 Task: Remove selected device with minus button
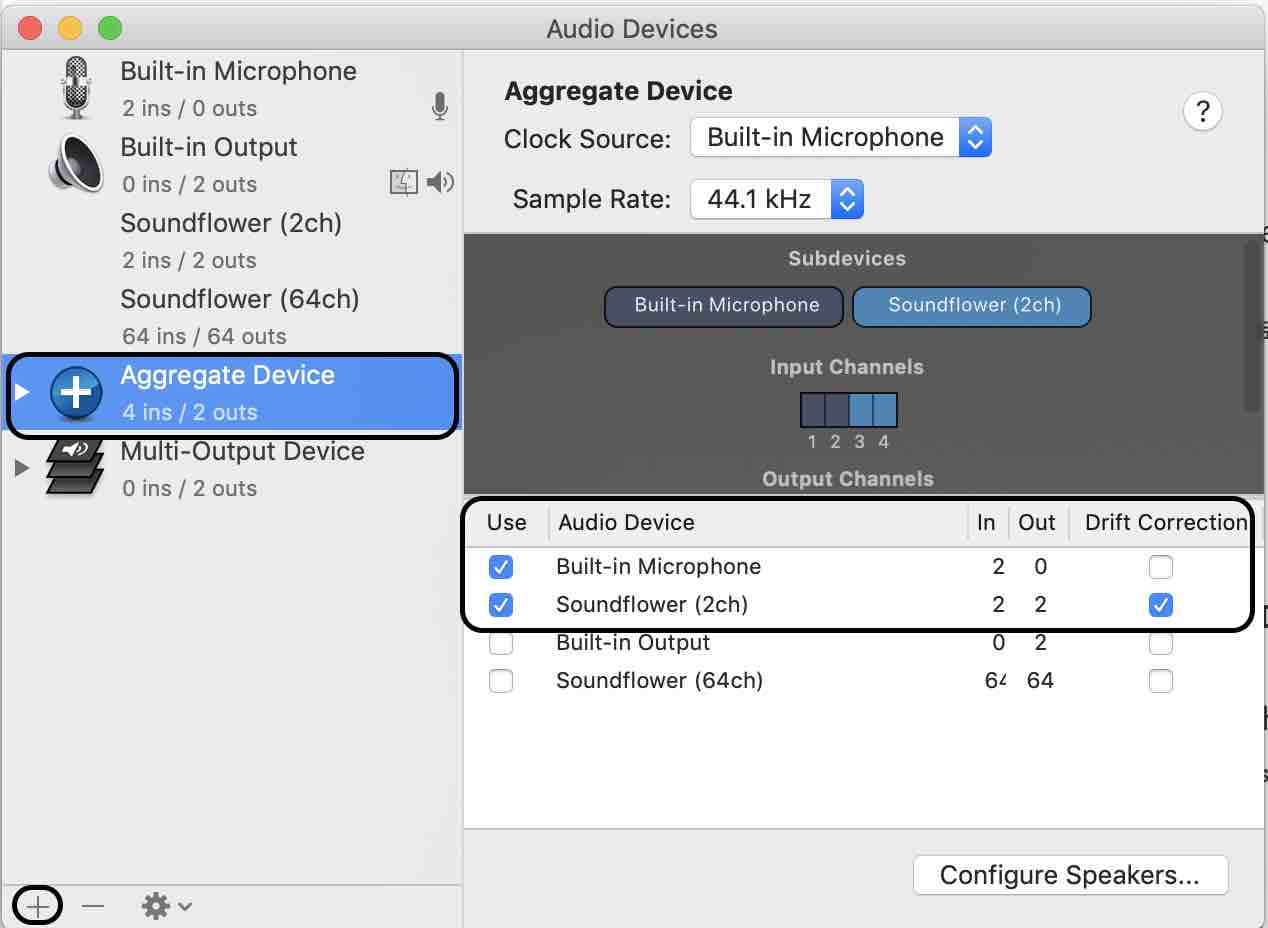(93, 906)
